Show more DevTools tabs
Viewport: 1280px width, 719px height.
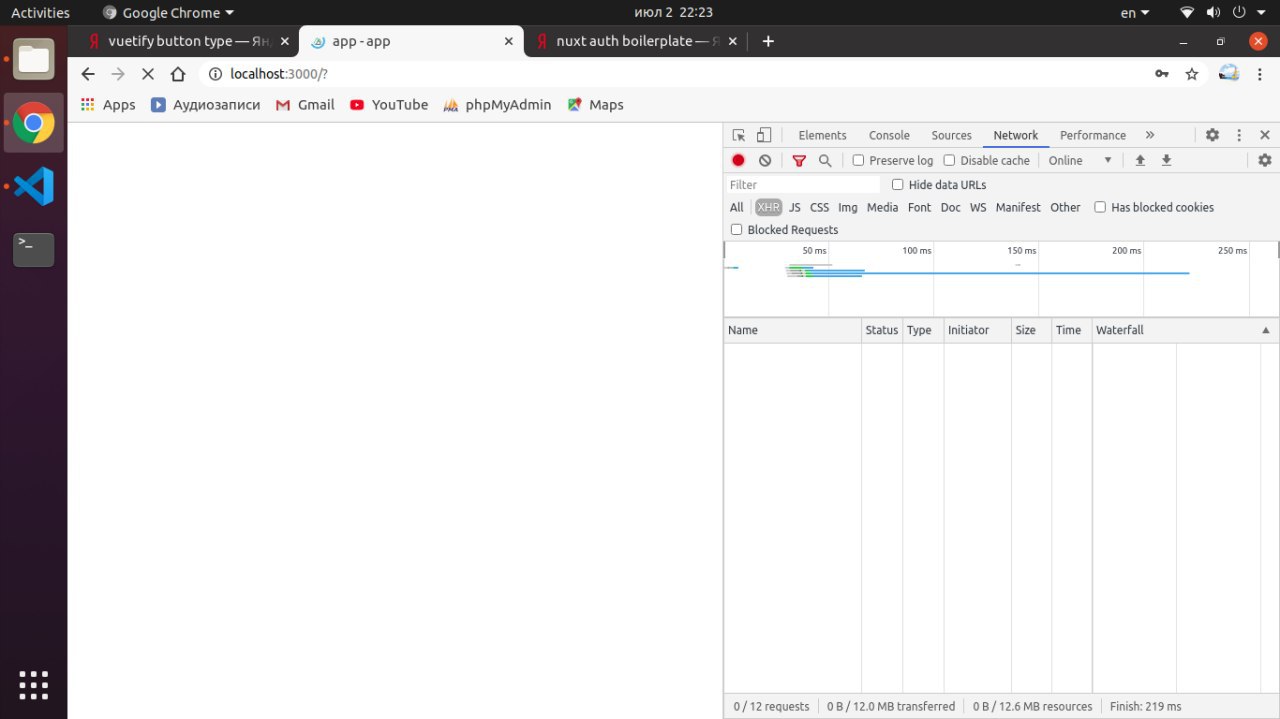[x=1150, y=135]
